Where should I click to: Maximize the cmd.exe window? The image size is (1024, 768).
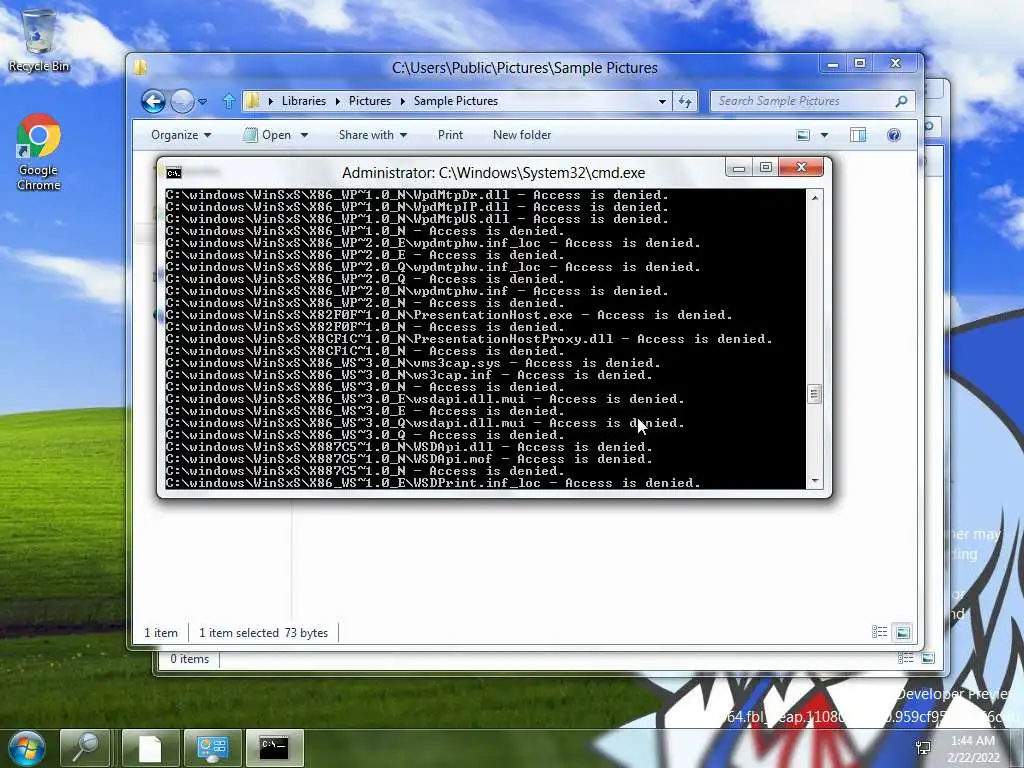pos(766,168)
